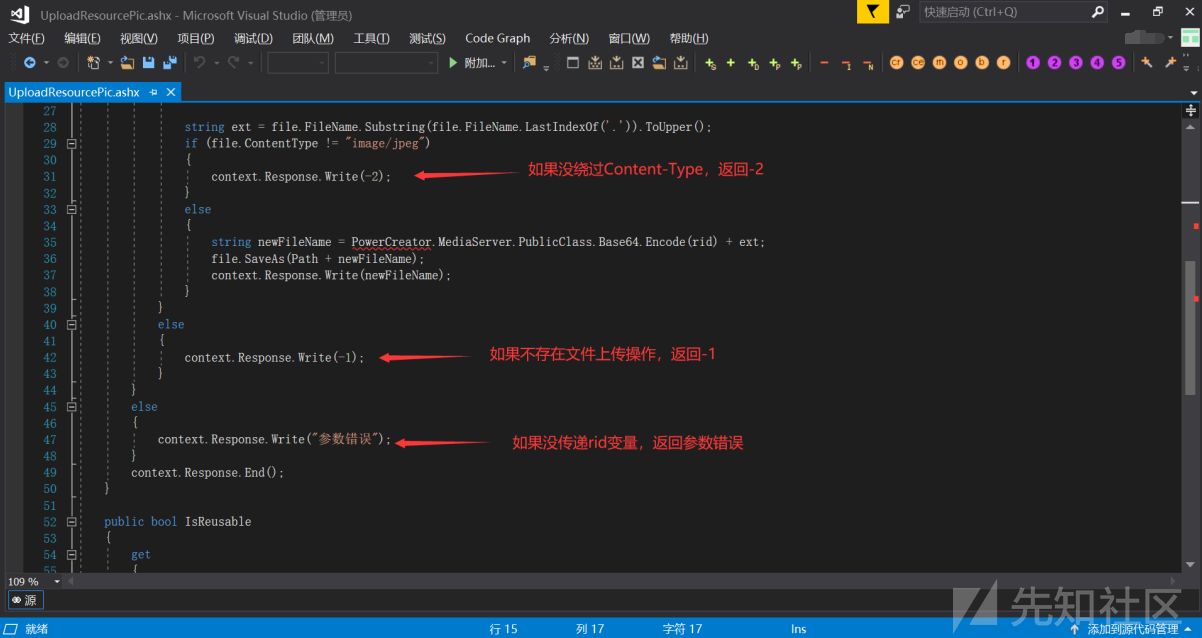Click the feedback icon beside quick launch

click(903, 12)
